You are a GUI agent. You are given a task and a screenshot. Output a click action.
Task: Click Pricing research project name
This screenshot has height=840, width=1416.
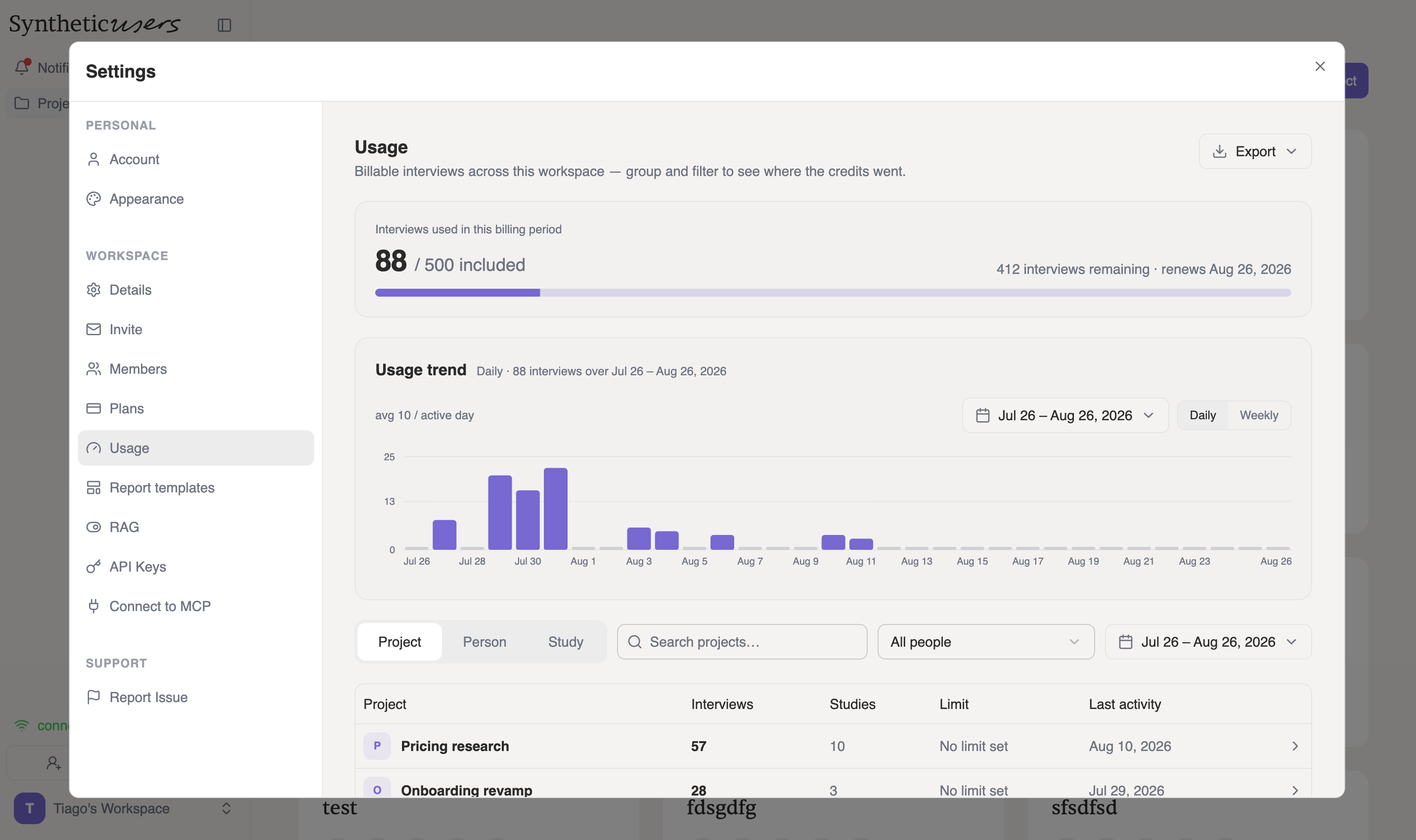[455, 746]
